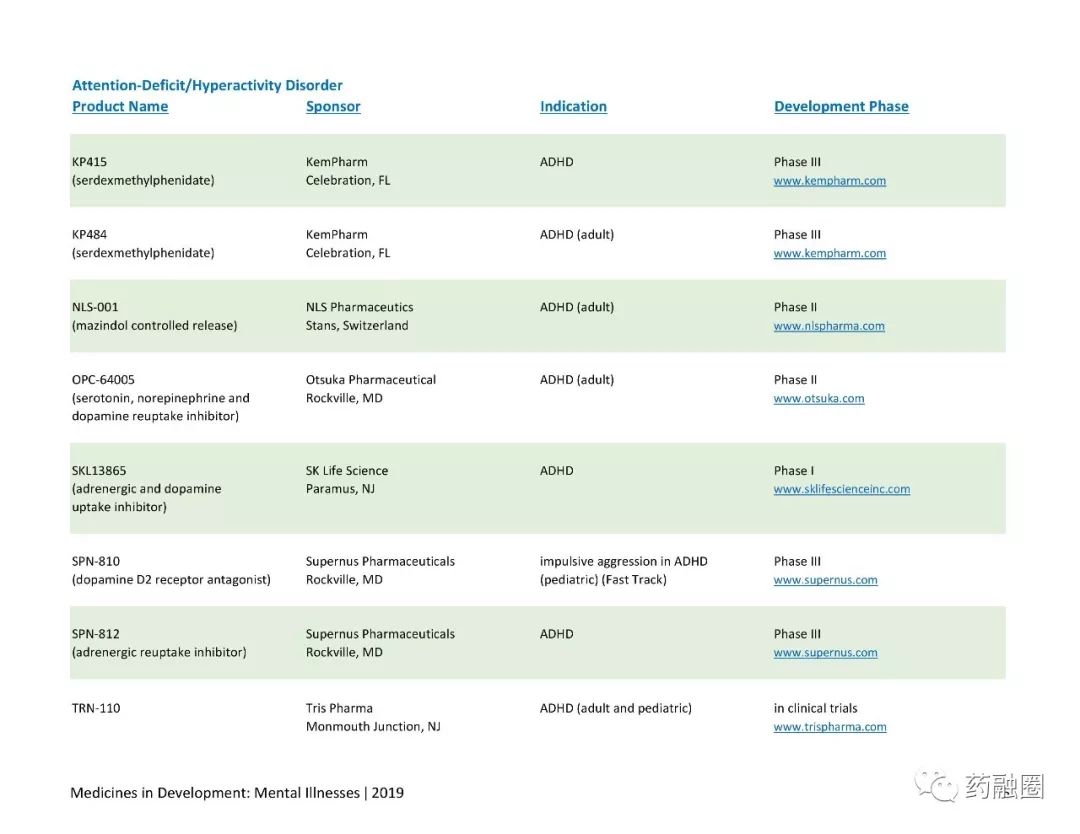Open the www.supernus.com link for SPN-812
The width and height of the screenshot is (1080, 834).
click(825, 652)
